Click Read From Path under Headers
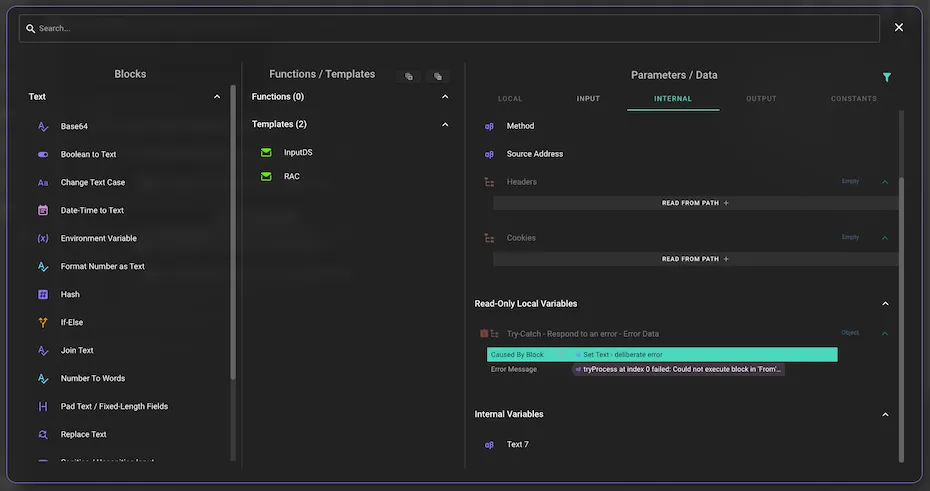Screen dimensions: 930x491 [x=695, y=203]
